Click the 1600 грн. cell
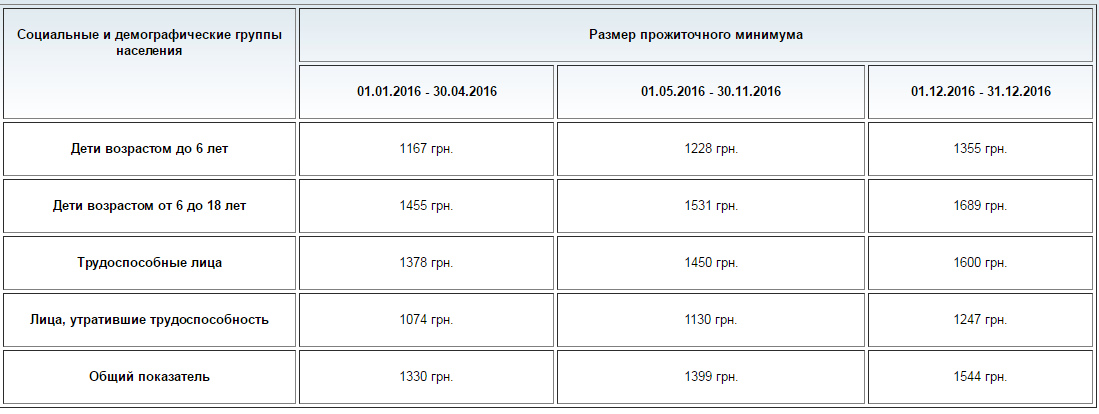This screenshot has width=1099, height=414. [x=980, y=263]
